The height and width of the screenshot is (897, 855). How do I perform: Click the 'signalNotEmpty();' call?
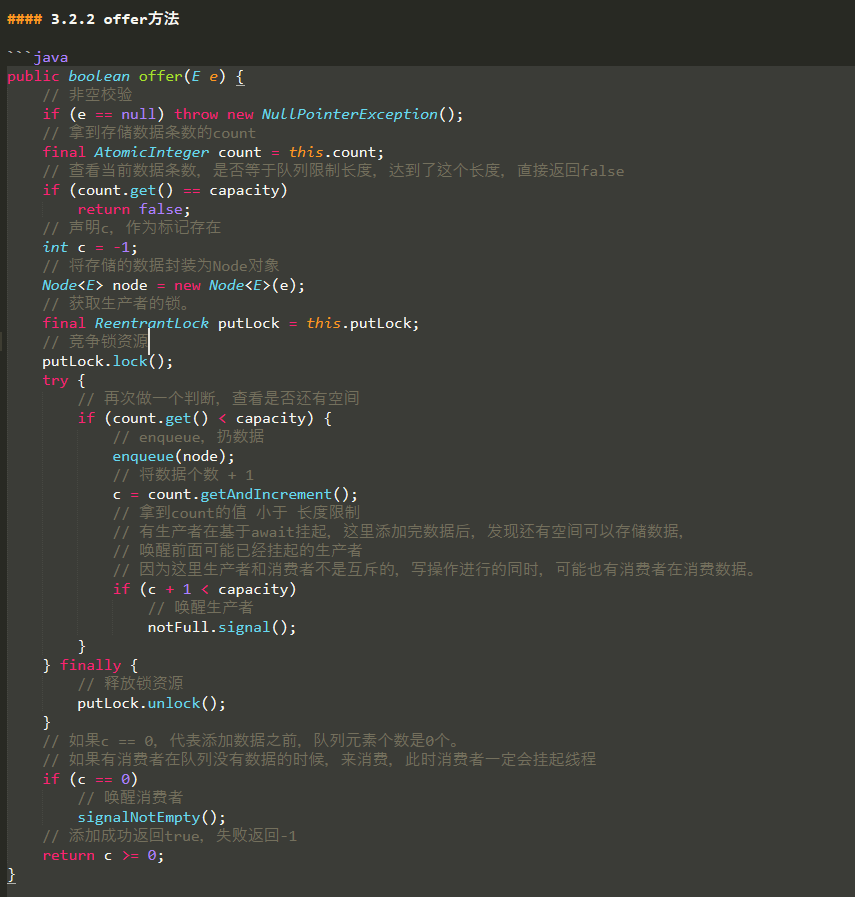[152, 817]
